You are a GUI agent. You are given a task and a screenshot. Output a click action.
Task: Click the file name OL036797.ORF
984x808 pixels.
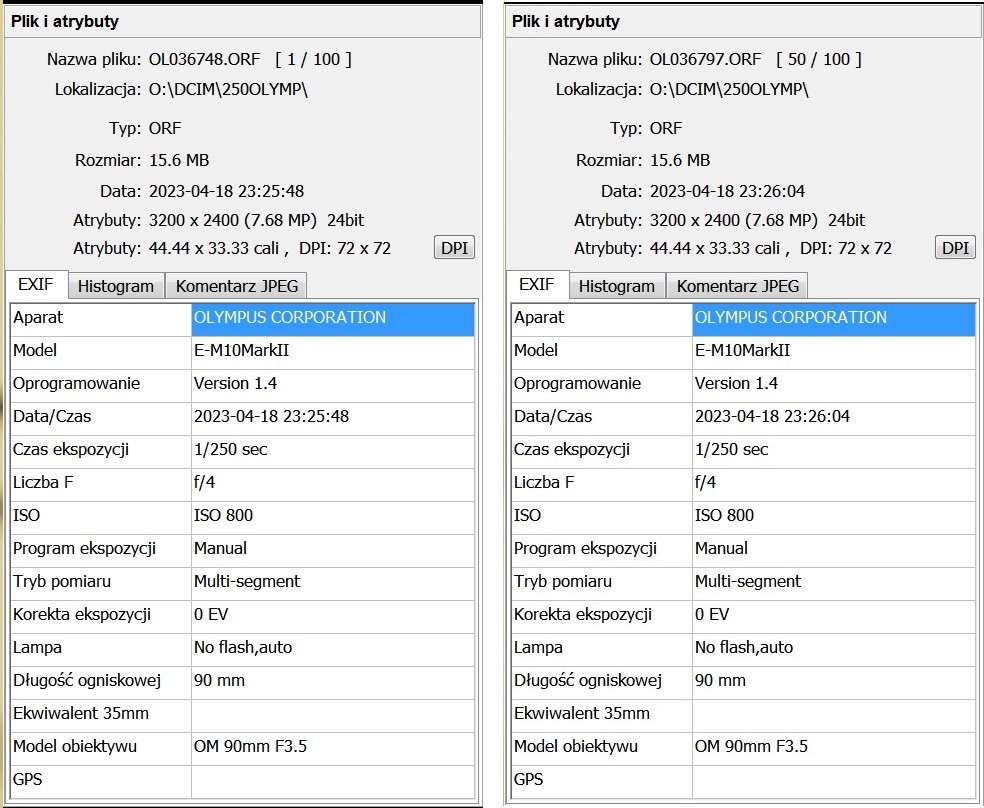click(706, 60)
